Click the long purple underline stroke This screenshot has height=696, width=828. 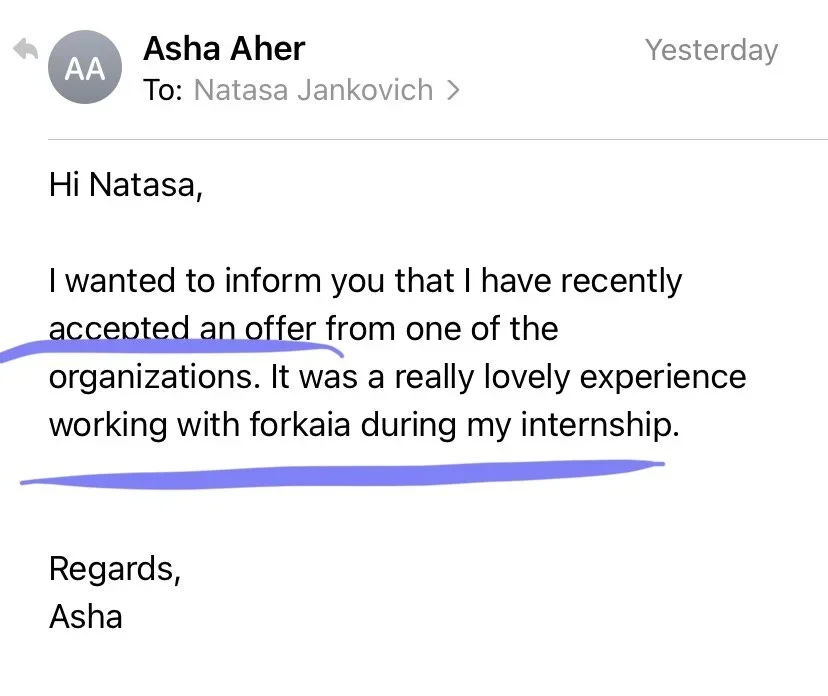[x=340, y=470]
